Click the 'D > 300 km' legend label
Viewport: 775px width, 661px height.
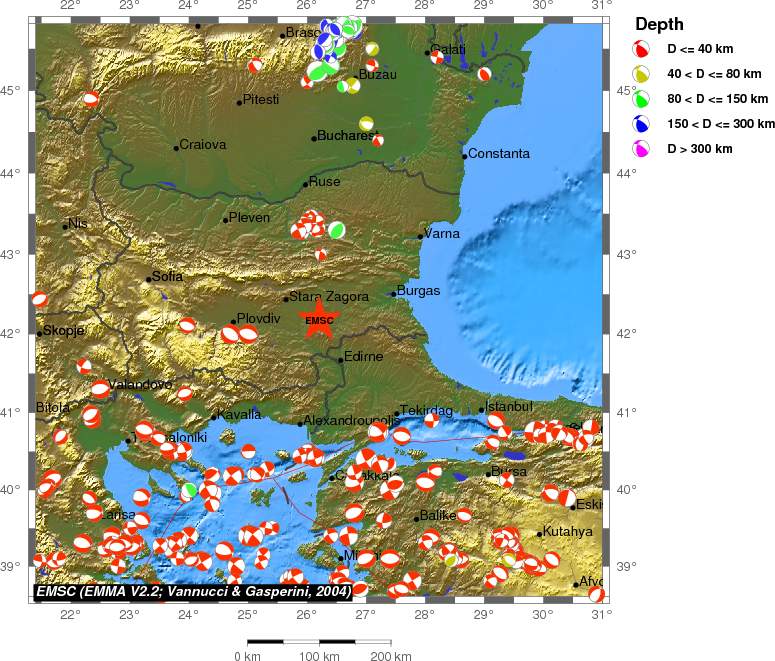pos(700,149)
